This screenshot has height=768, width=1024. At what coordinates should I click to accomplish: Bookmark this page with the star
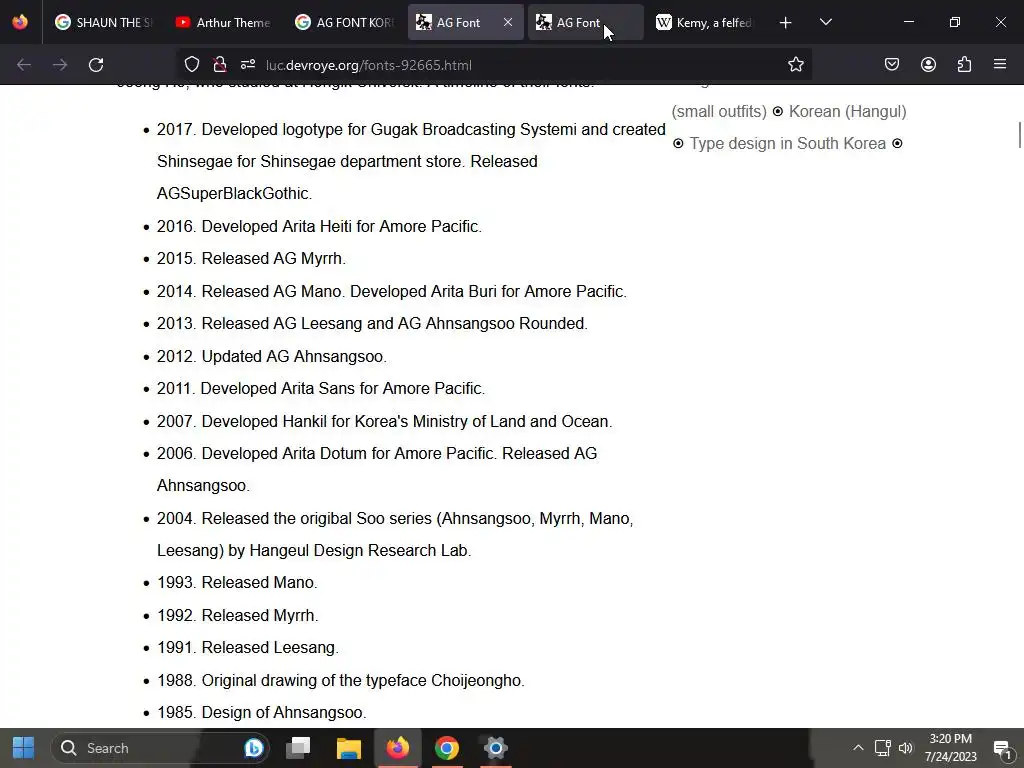coord(795,65)
